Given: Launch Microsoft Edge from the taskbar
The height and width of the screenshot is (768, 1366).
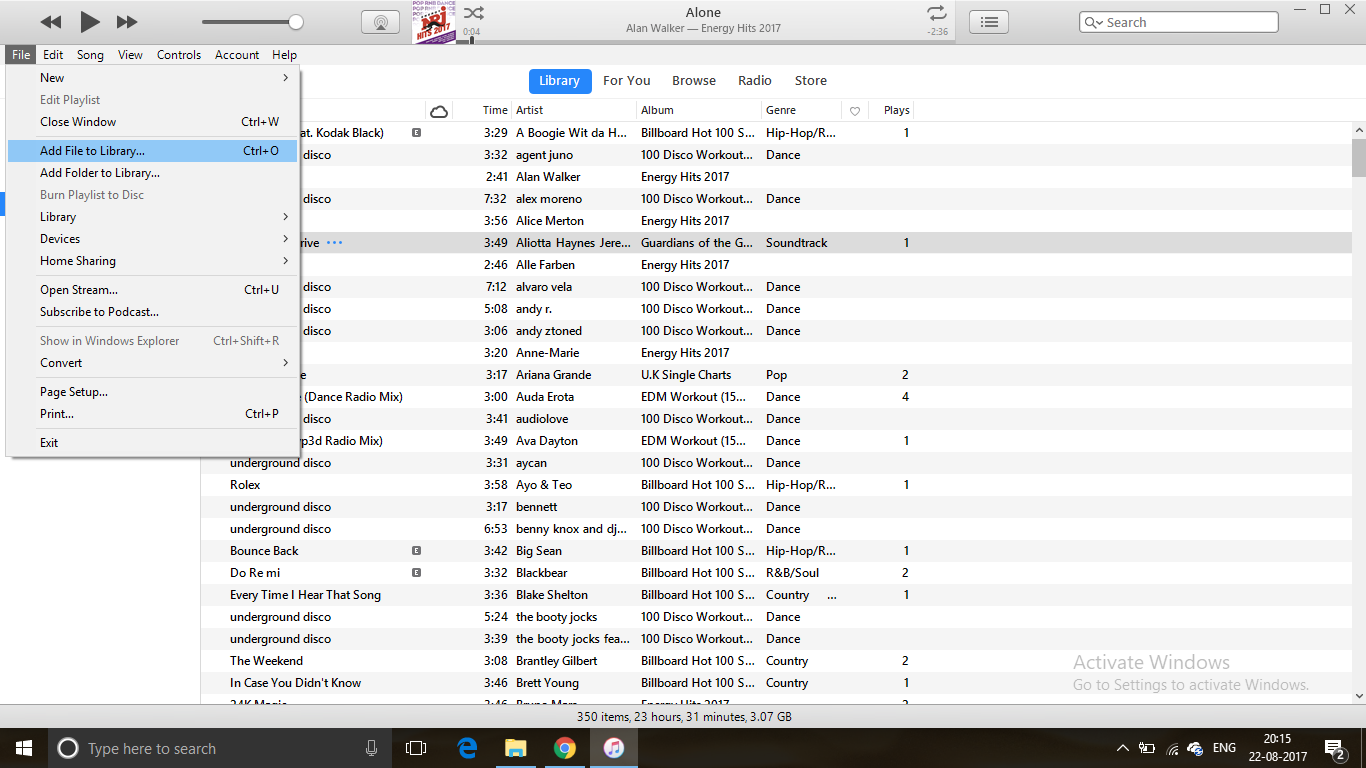Looking at the screenshot, I should (467, 748).
